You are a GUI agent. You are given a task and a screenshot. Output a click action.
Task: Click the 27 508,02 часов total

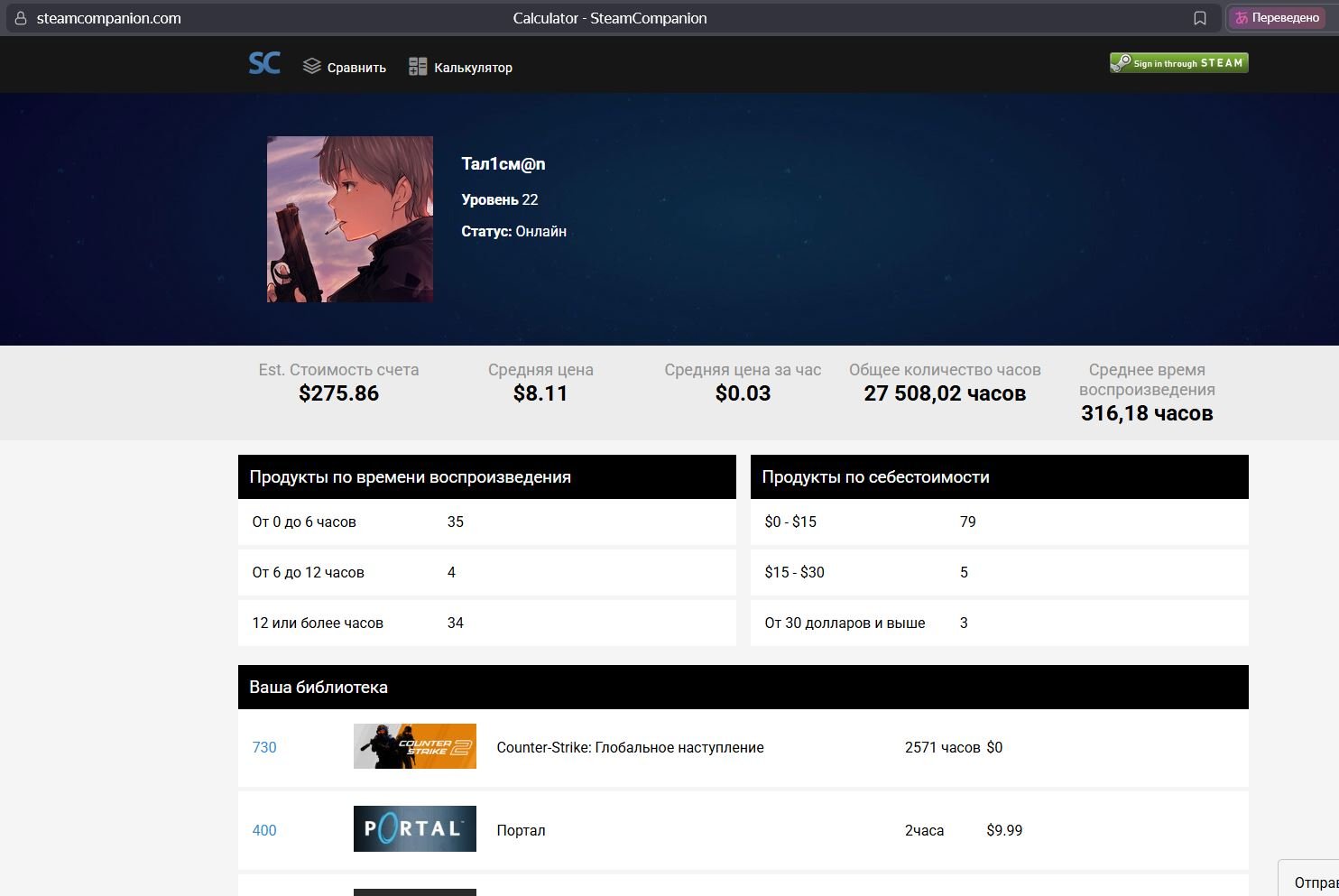945,393
